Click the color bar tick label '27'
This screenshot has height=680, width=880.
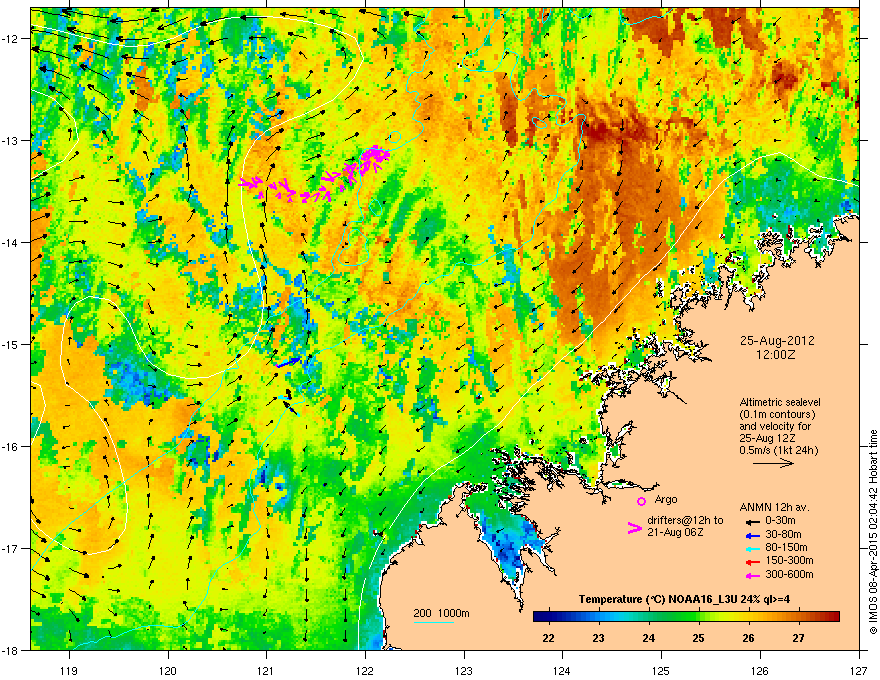coord(798,638)
